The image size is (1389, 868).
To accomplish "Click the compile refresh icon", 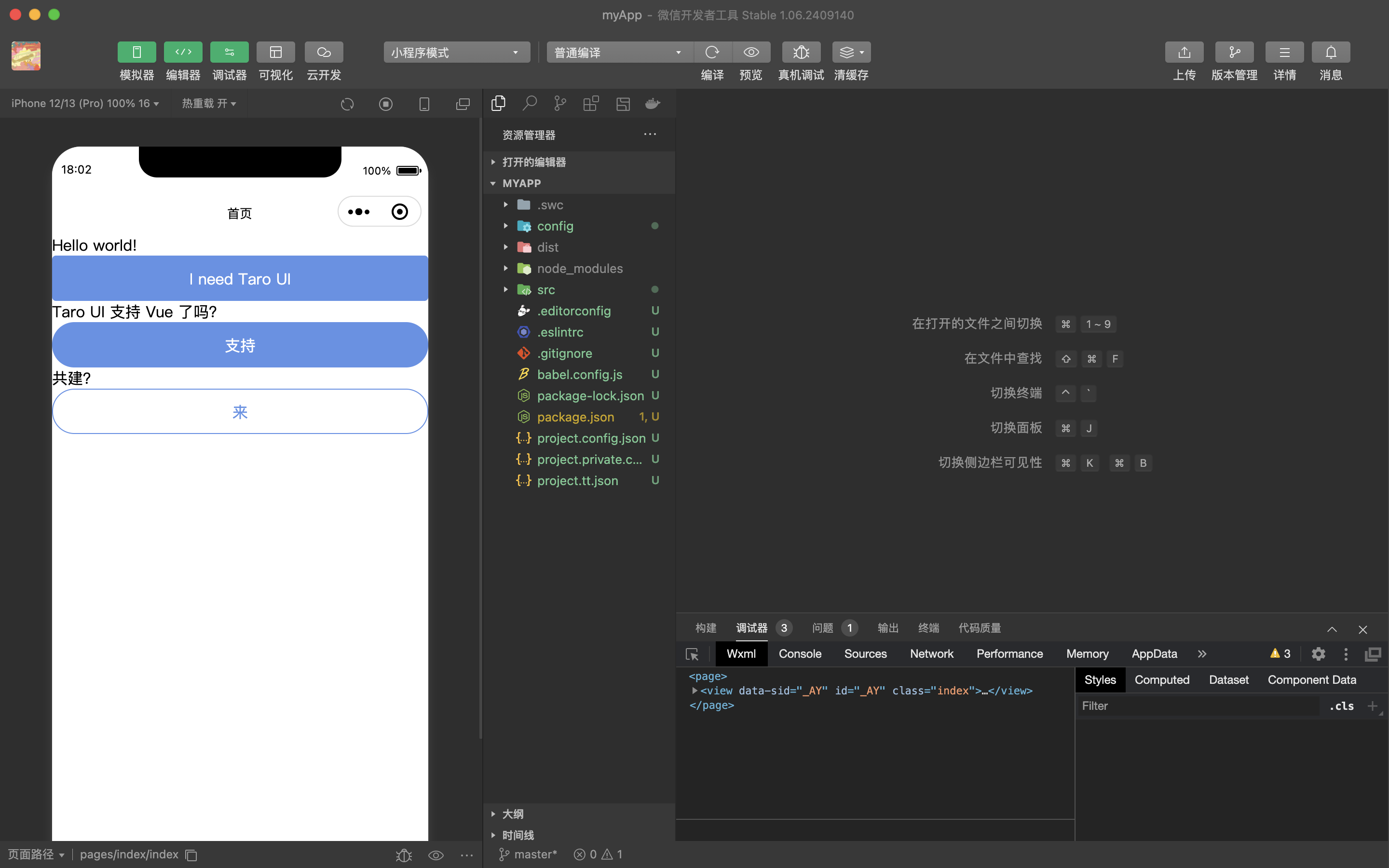I will [x=712, y=52].
